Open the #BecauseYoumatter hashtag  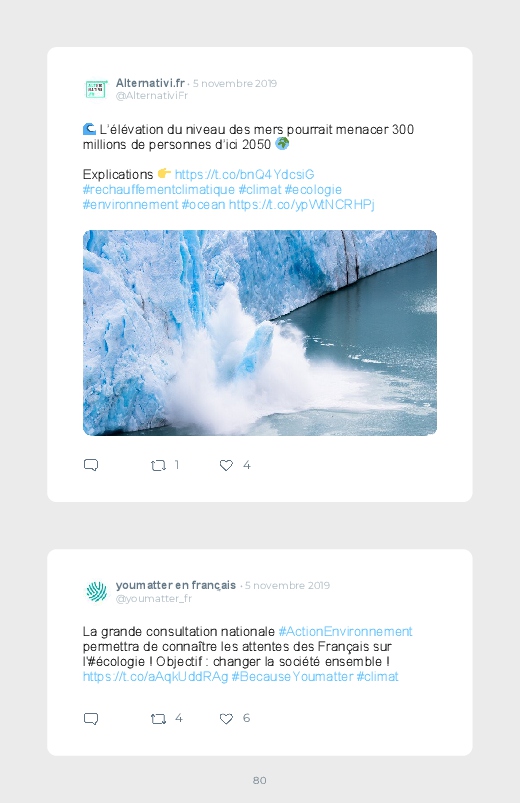293,677
